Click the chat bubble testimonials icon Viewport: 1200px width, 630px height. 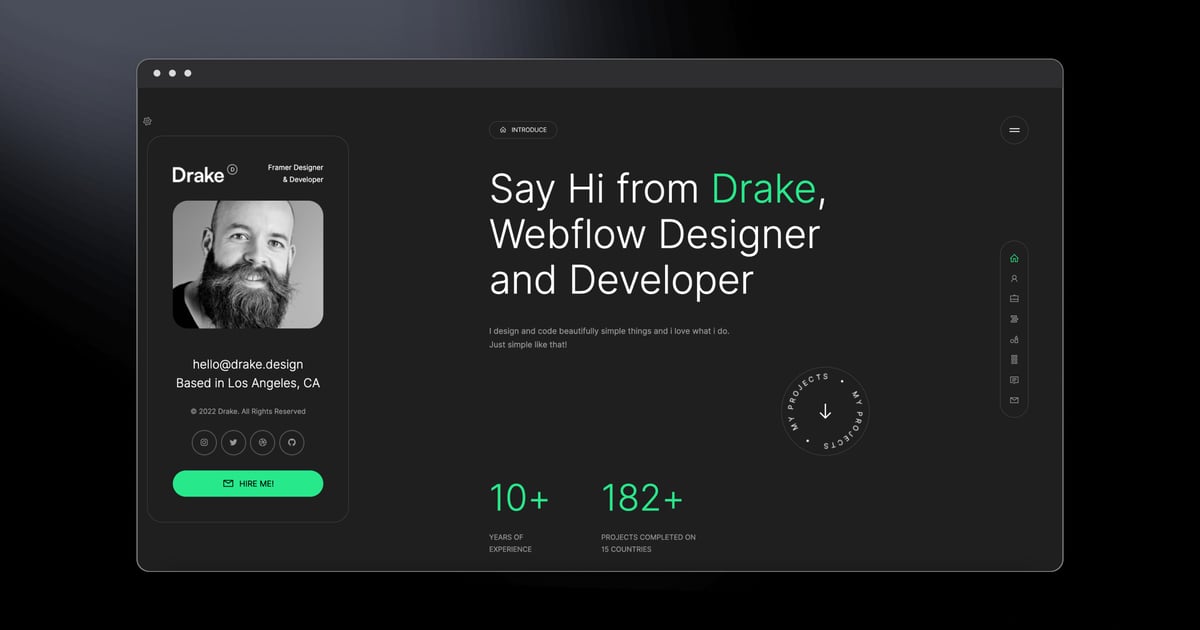click(x=1013, y=379)
